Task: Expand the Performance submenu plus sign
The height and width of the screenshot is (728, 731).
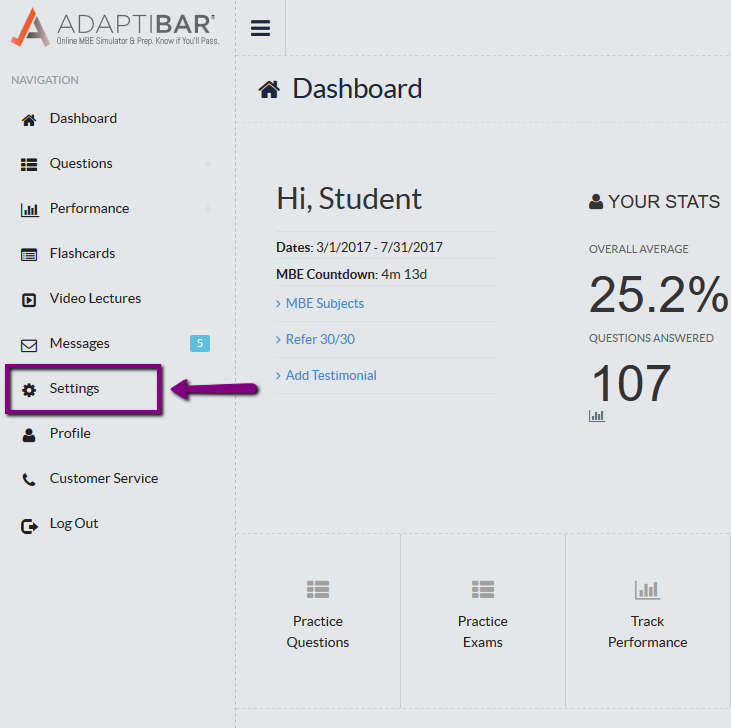Action: pos(208,209)
